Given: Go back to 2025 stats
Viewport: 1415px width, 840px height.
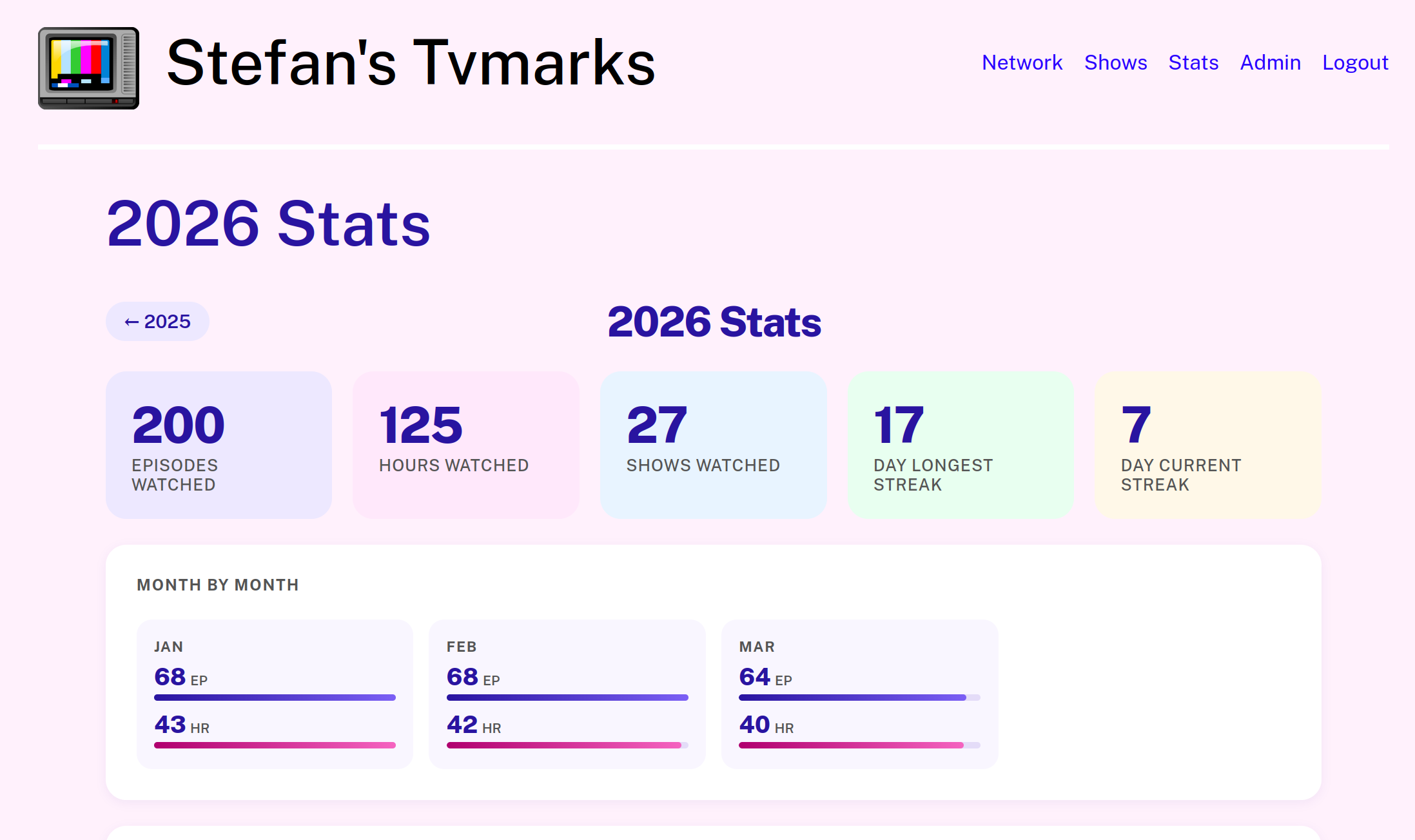Looking at the screenshot, I should tap(157, 321).
